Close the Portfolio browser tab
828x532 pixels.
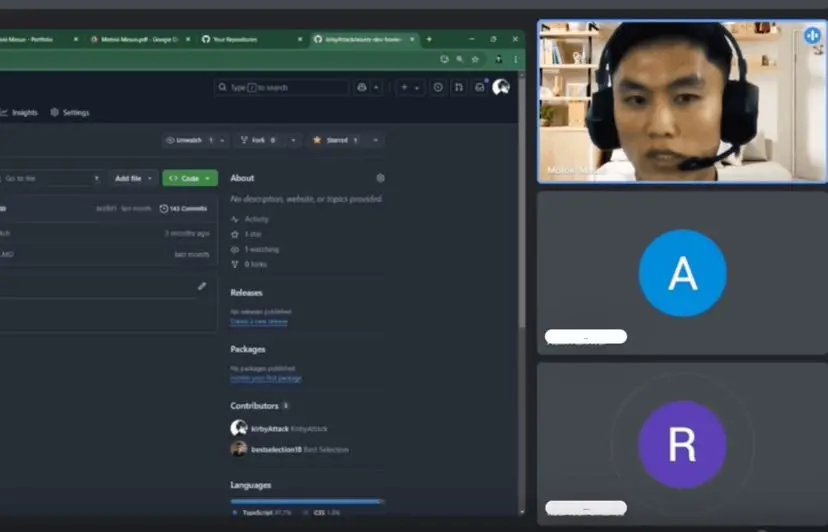(x=76, y=39)
